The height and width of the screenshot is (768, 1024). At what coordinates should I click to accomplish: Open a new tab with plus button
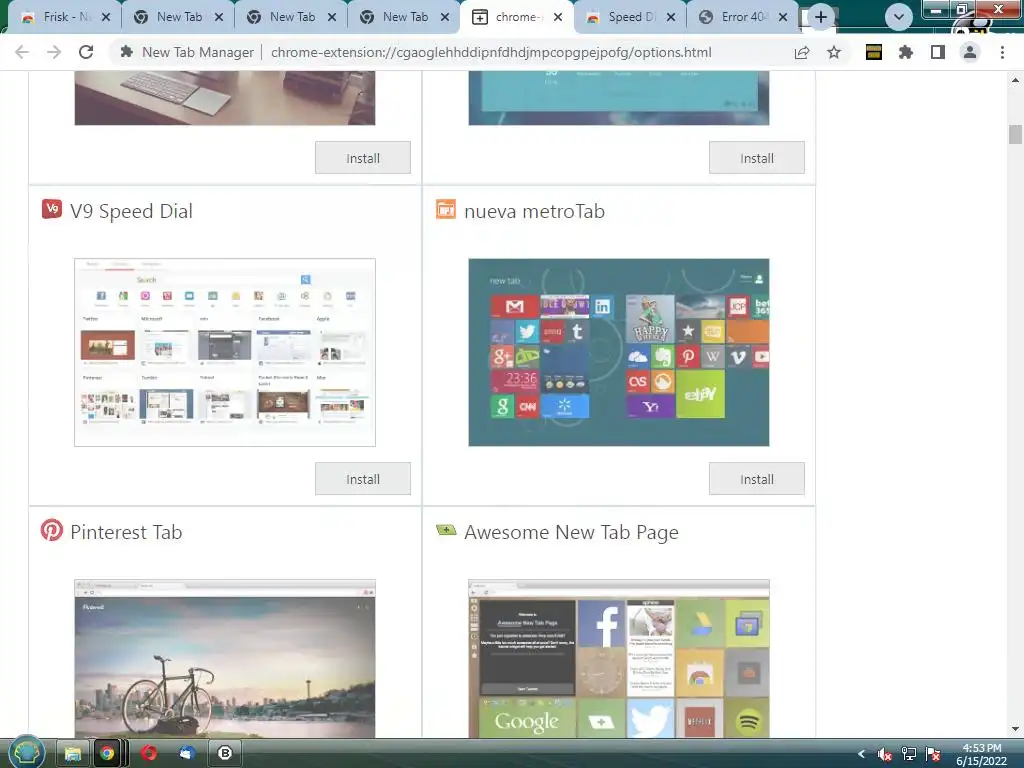tap(821, 17)
